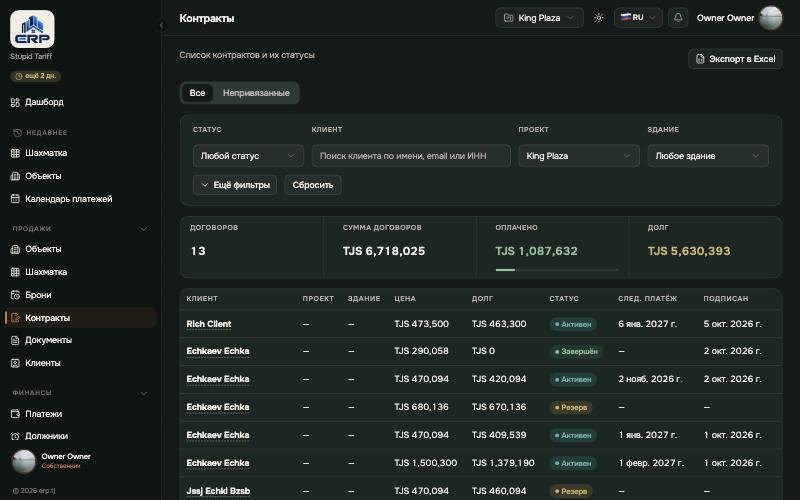The height and width of the screenshot is (500, 800).
Task: Click the TJS 6,718,025 contracts sum
Action: [x=384, y=251]
